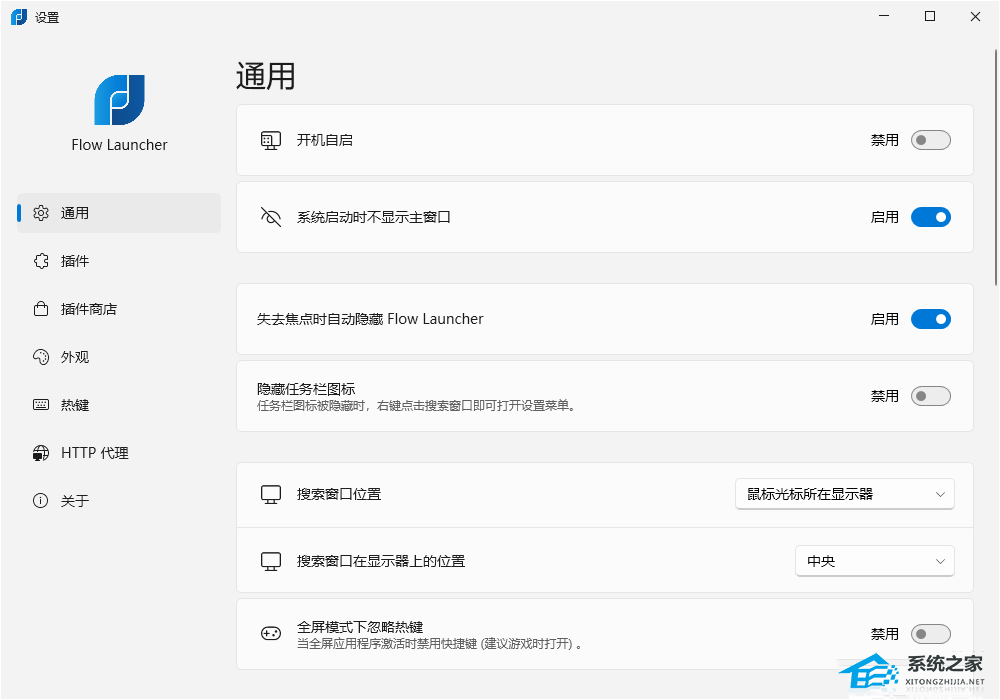Click the 搜索窗口位置 label

click(339, 494)
